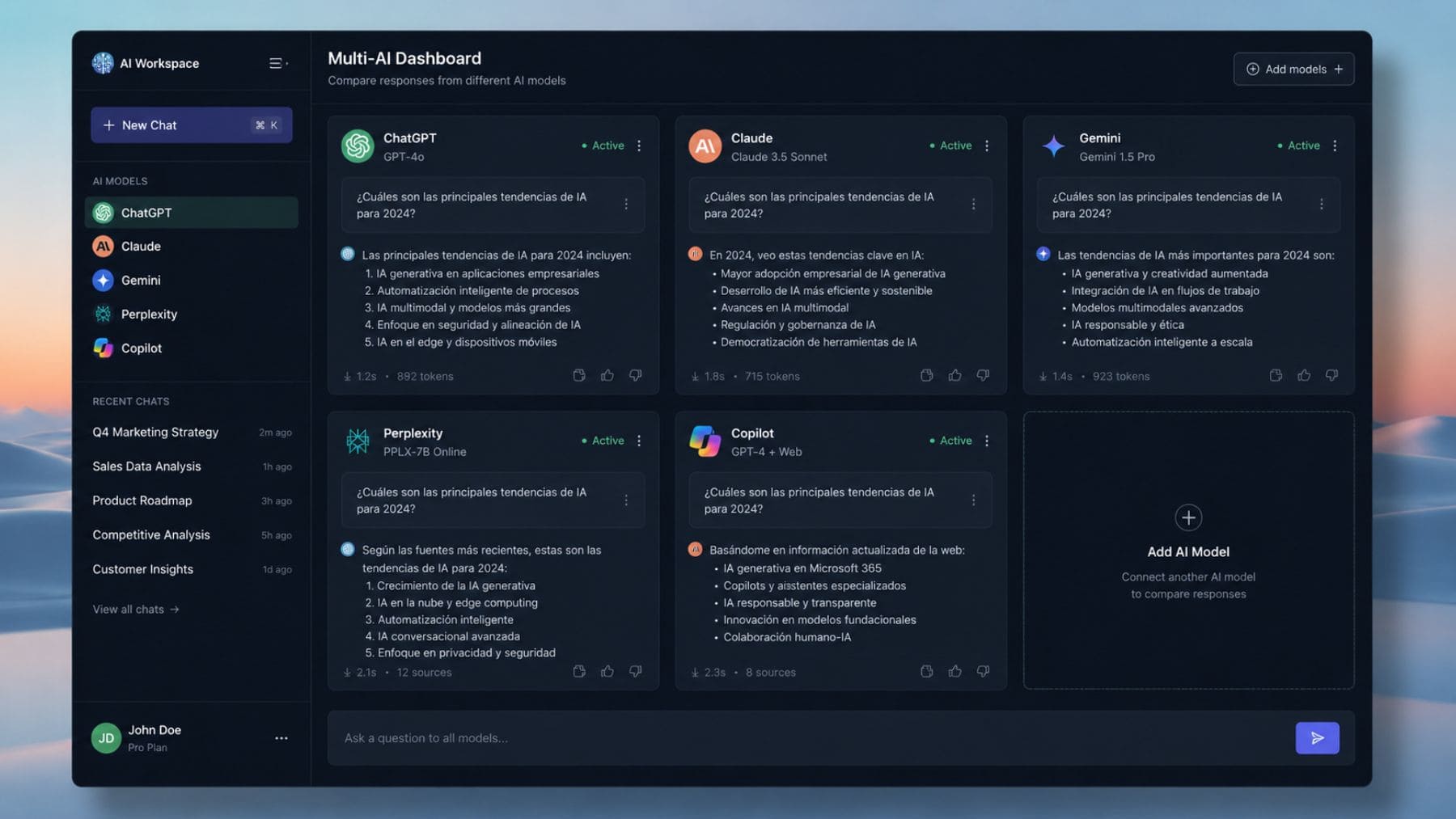Copy the Perplexity response
The height and width of the screenshot is (819, 1456).
click(x=579, y=671)
